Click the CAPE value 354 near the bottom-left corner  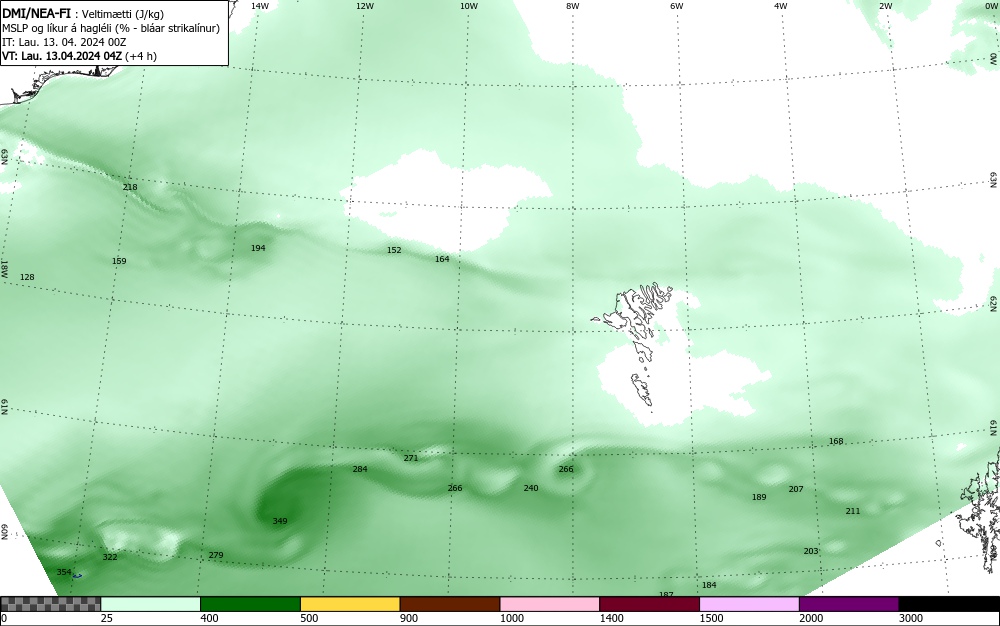pyautogui.click(x=64, y=572)
